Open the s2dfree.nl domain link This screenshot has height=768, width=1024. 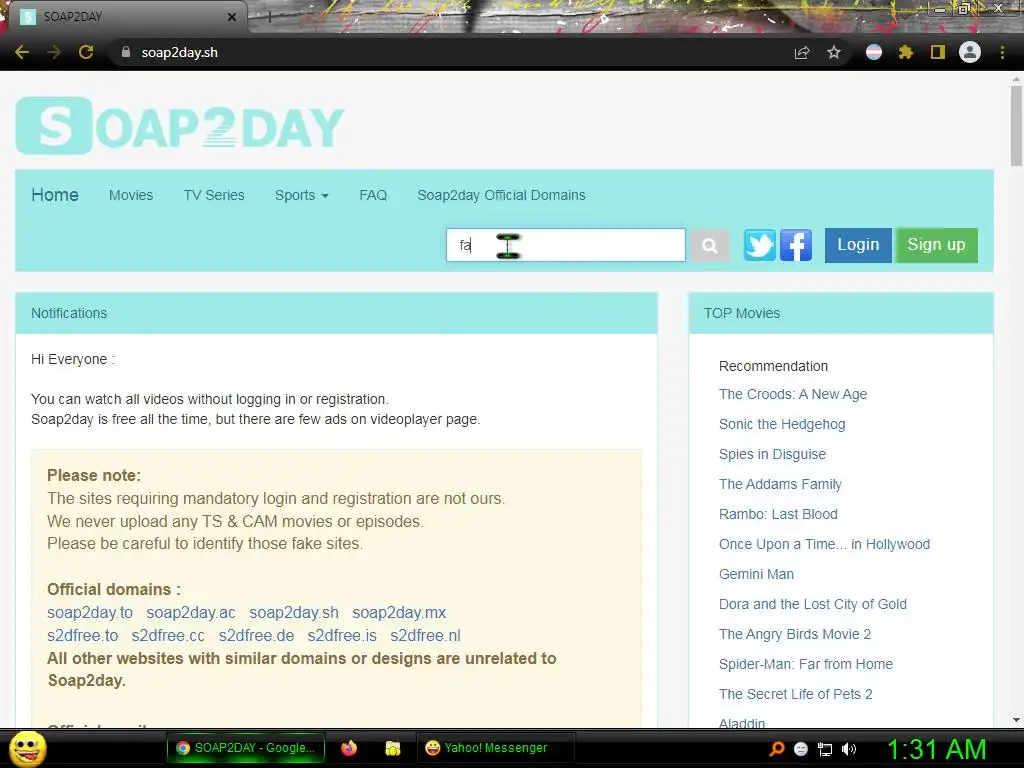425,635
